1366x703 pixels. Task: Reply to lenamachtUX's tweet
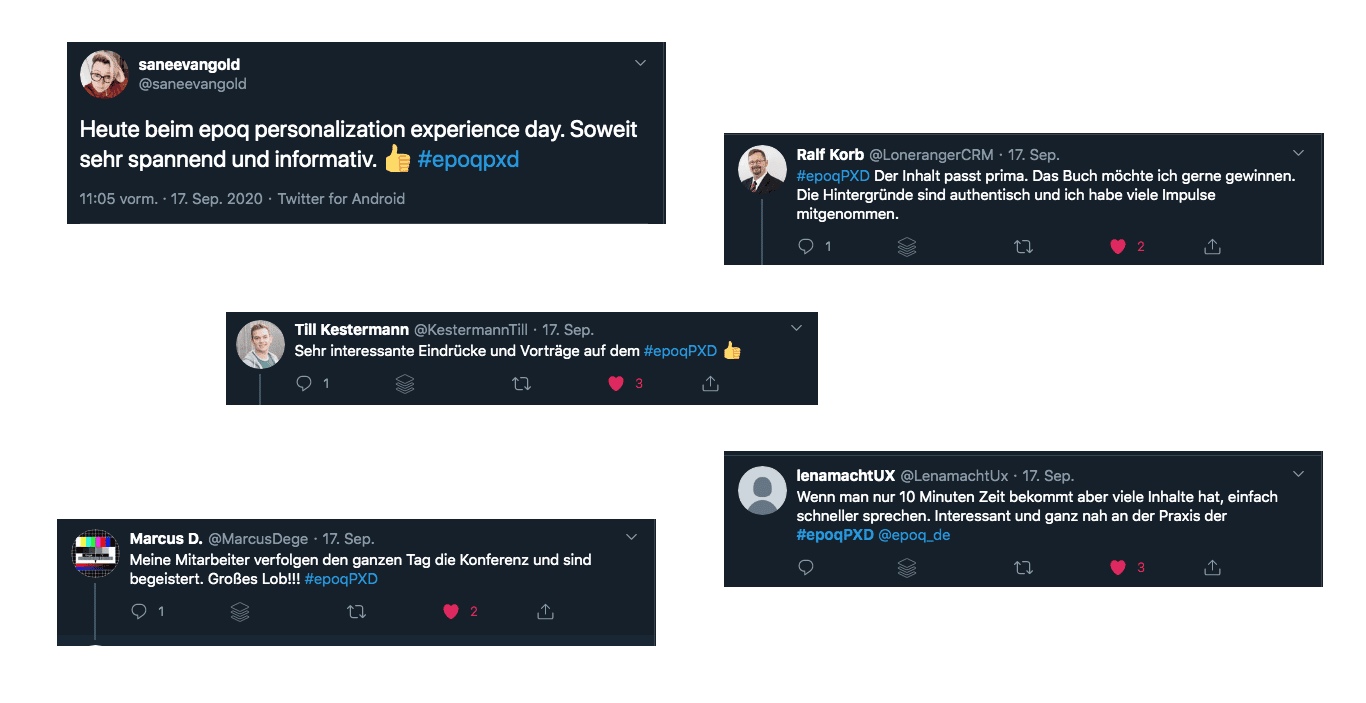tap(806, 567)
